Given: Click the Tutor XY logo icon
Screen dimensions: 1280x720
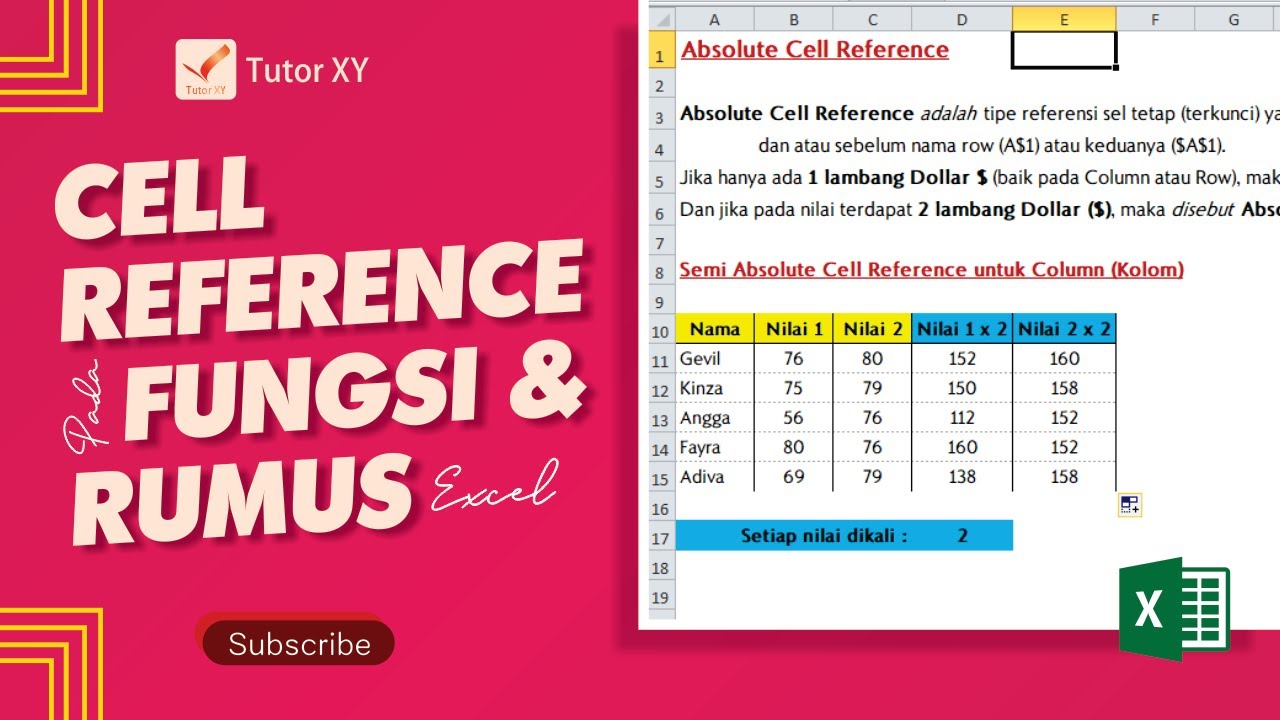Looking at the screenshot, I should (205, 70).
